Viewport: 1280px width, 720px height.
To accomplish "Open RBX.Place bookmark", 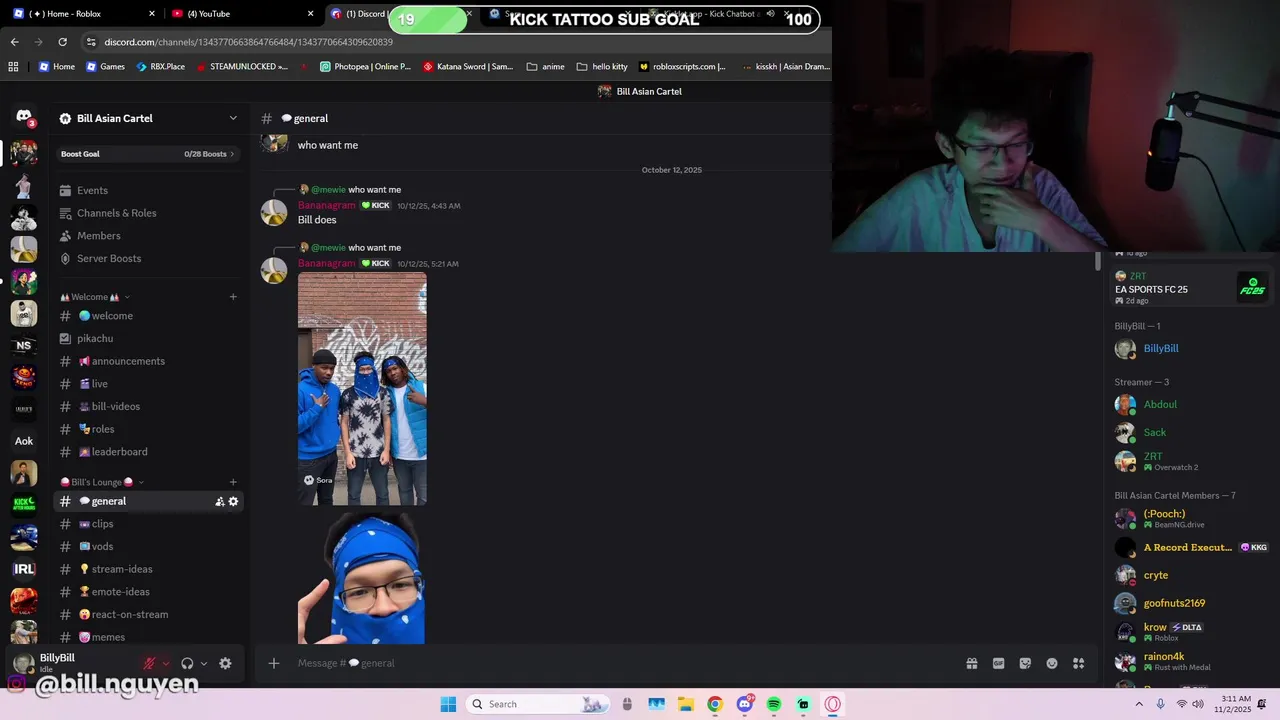I will coord(160,67).
